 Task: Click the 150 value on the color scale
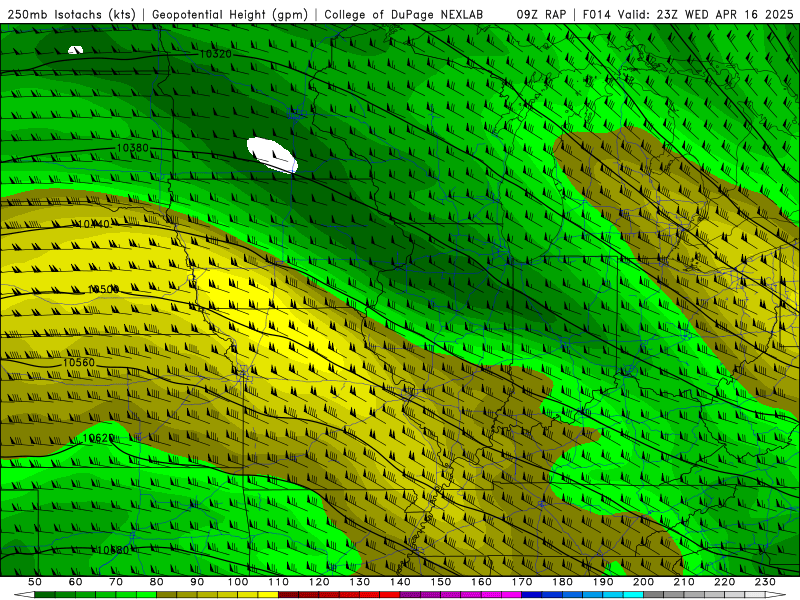pyautogui.click(x=440, y=582)
